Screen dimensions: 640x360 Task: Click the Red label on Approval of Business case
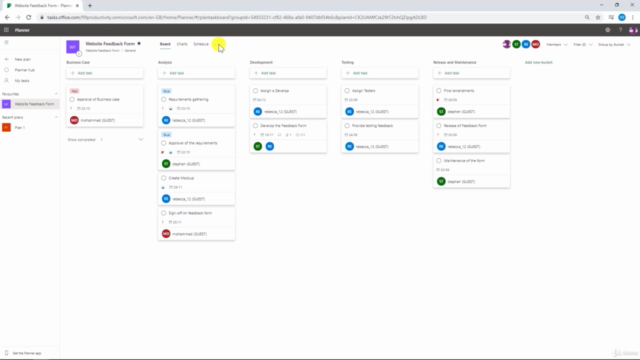coord(74,91)
